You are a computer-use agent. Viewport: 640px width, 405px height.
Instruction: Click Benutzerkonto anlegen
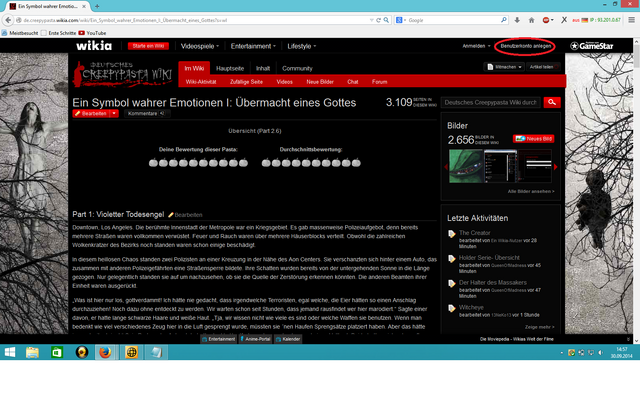526,46
